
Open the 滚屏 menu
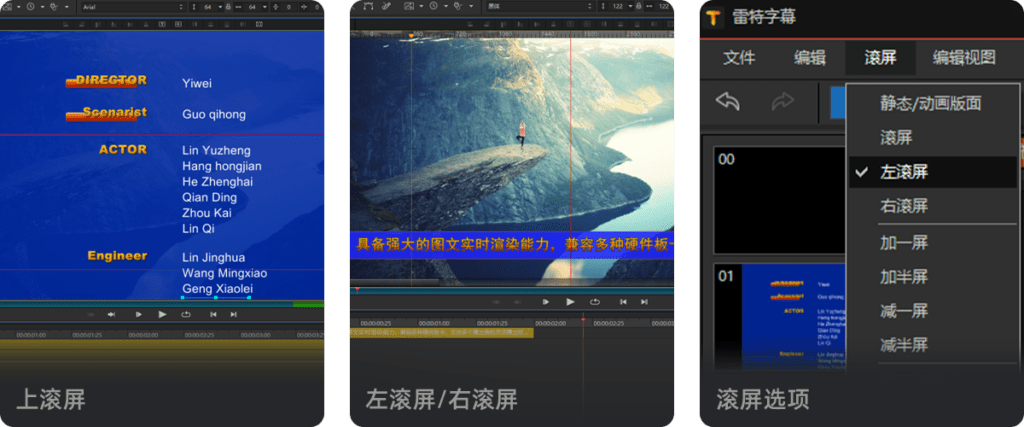pos(880,57)
